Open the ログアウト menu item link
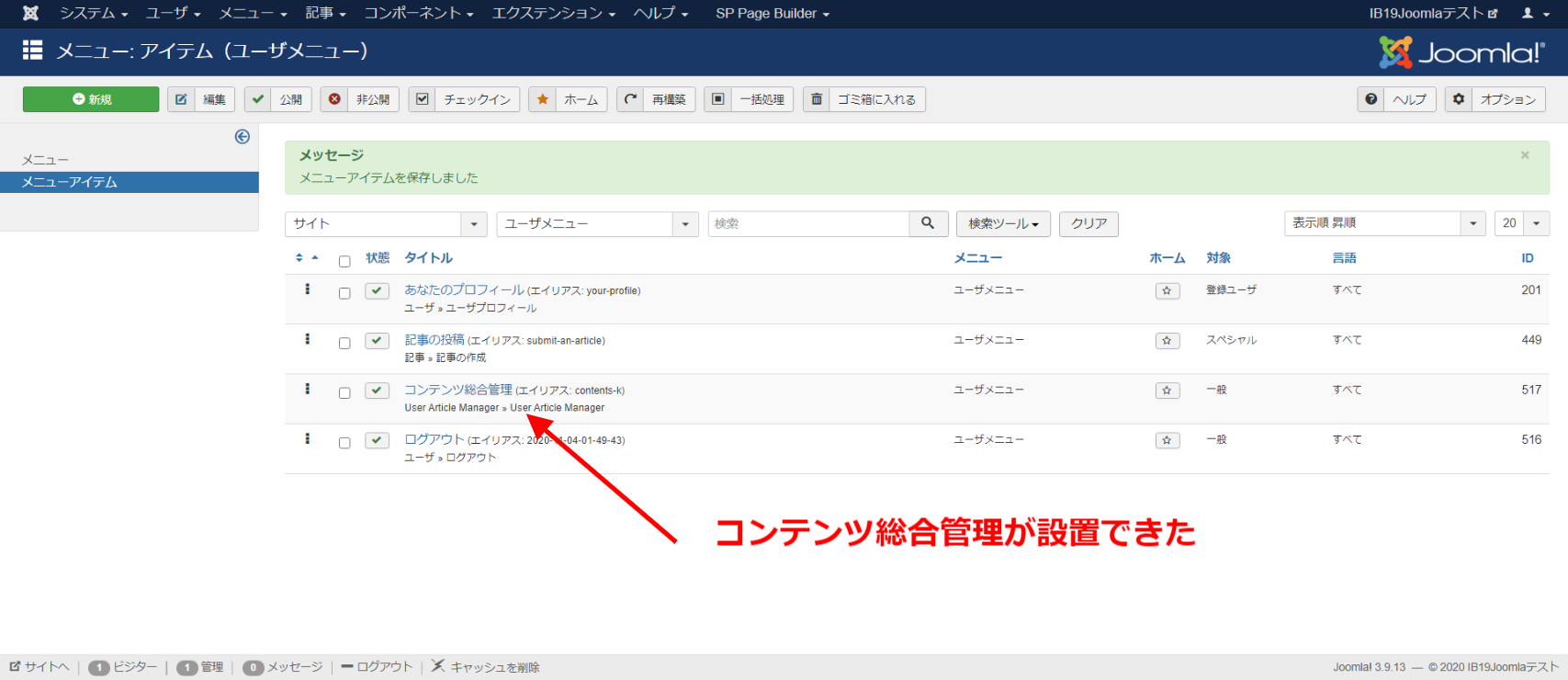Screen dimensions: 1568x680 pyautogui.click(x=434, y=439)
